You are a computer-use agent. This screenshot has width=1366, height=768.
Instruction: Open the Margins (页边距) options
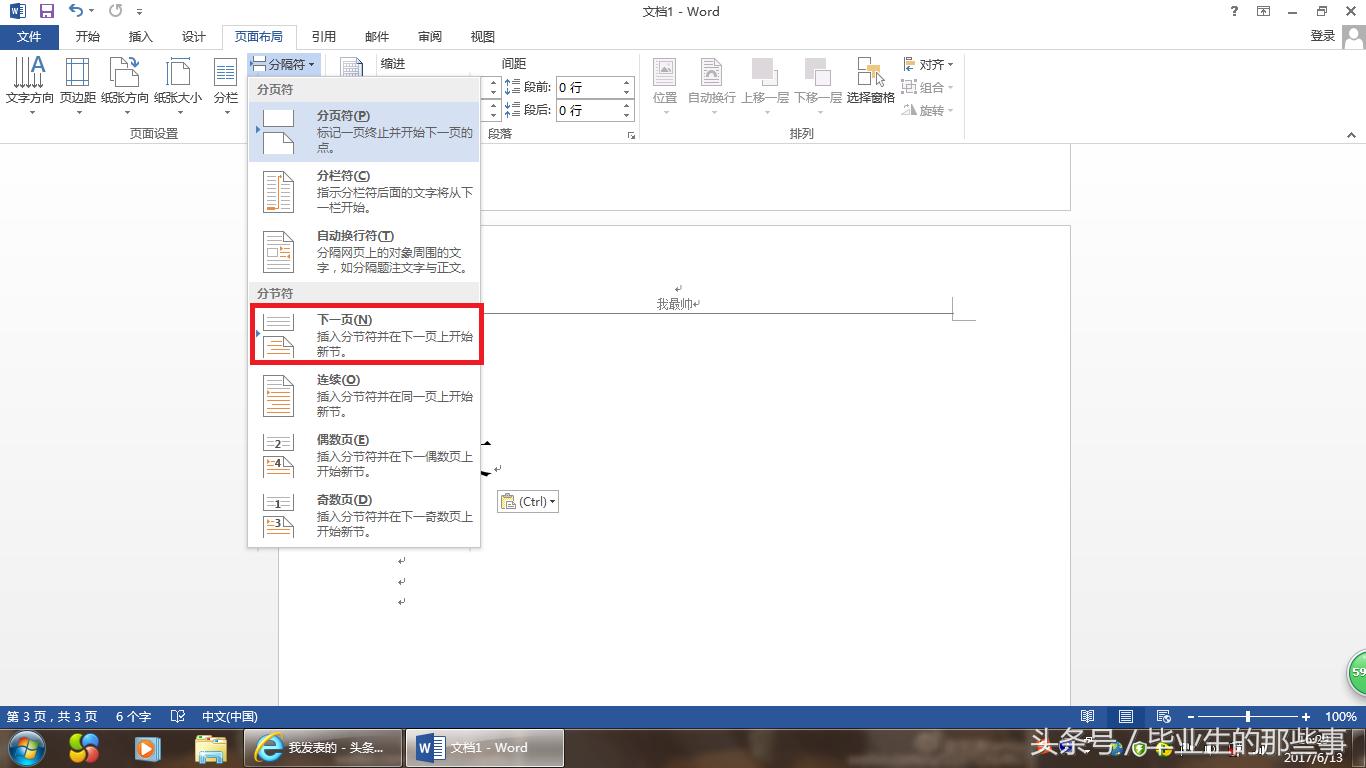pos(77,86)
